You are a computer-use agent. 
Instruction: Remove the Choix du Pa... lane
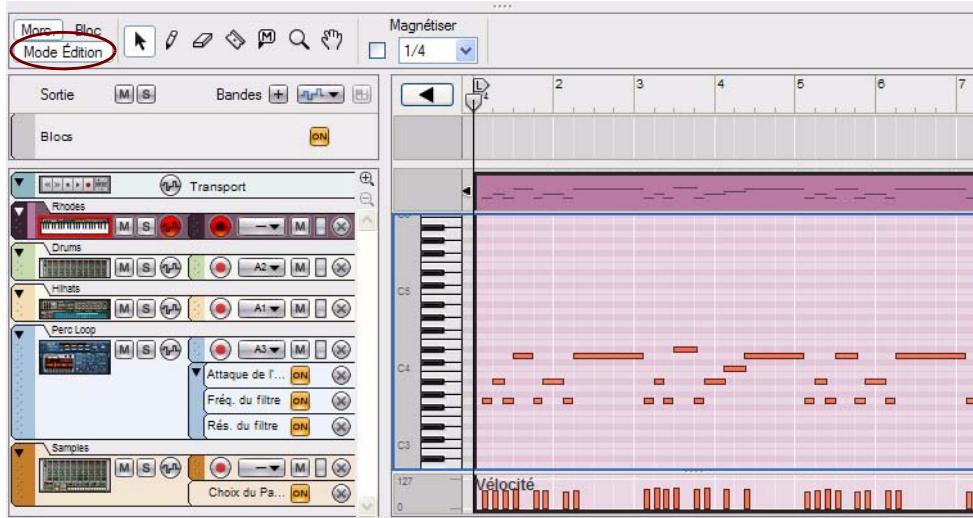(x=341, y=493)
